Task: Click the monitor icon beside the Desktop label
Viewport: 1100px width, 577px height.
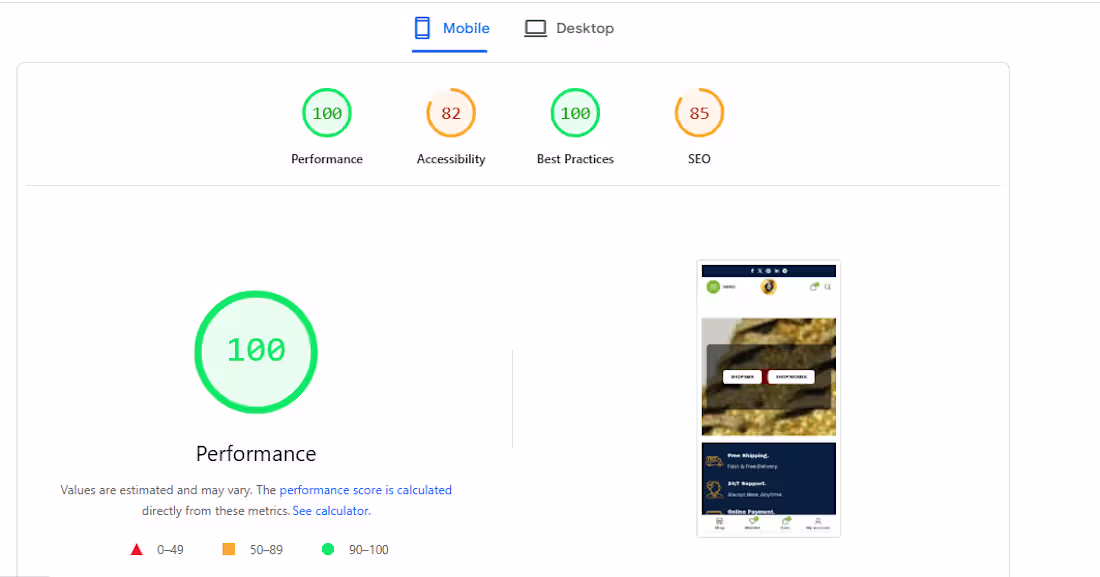Action: coord(535,28)
